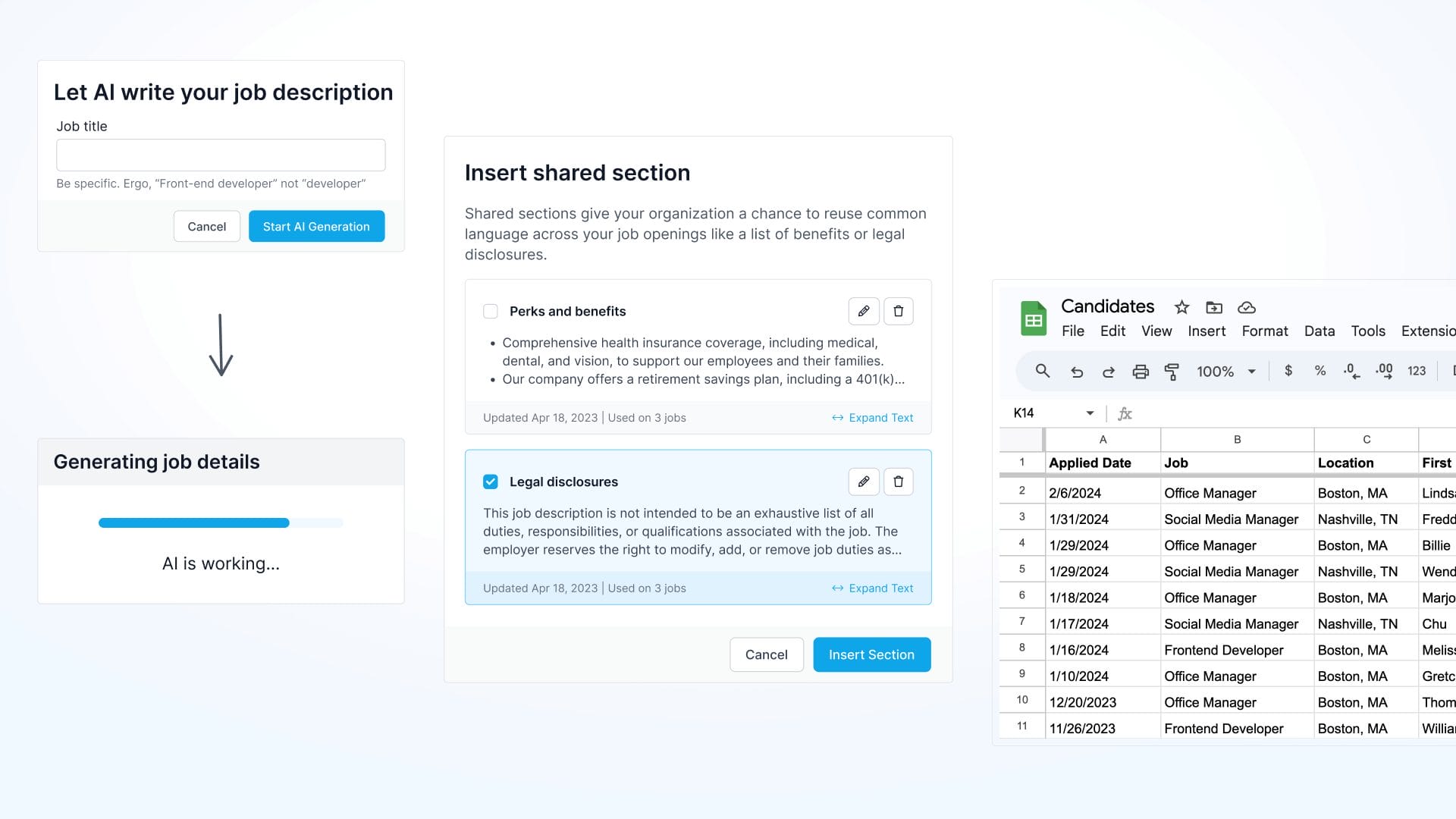
Task: Open the spreadsheet Format menu
Action: coord(1264,331)
